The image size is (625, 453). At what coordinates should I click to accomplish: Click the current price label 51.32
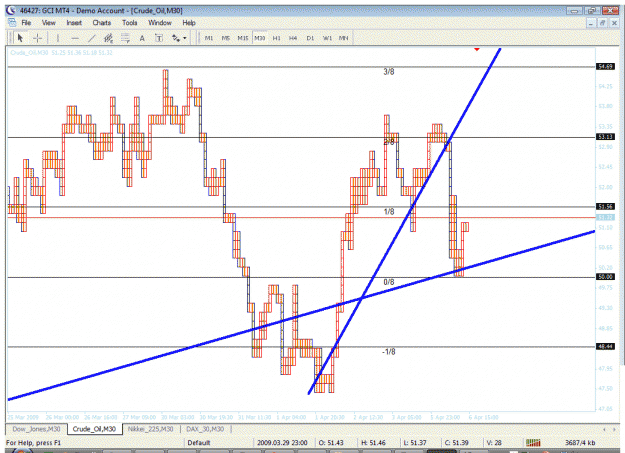pos(605,217)
